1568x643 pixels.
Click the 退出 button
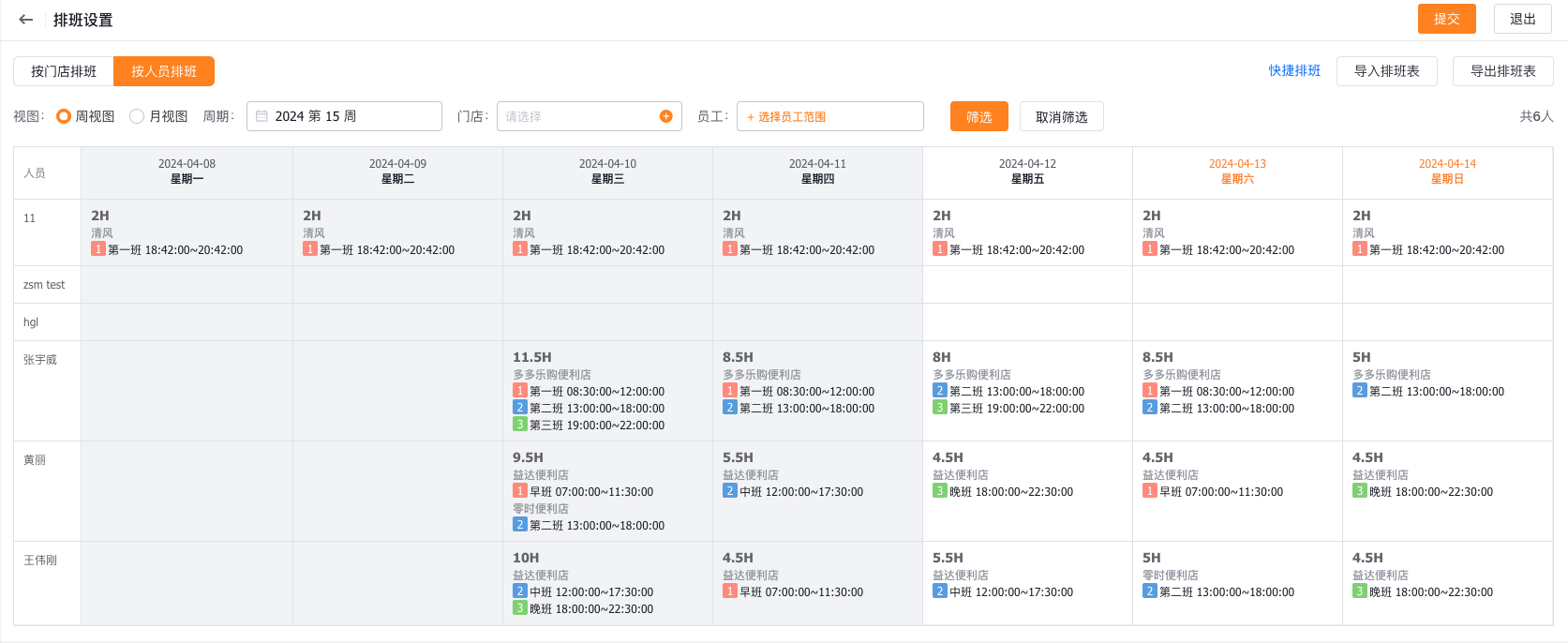tap(1523, 19)
